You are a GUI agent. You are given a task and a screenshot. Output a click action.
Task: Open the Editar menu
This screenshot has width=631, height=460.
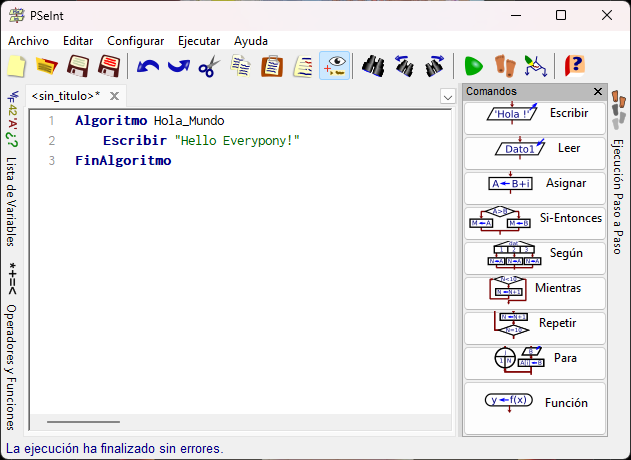click(78, 41)
